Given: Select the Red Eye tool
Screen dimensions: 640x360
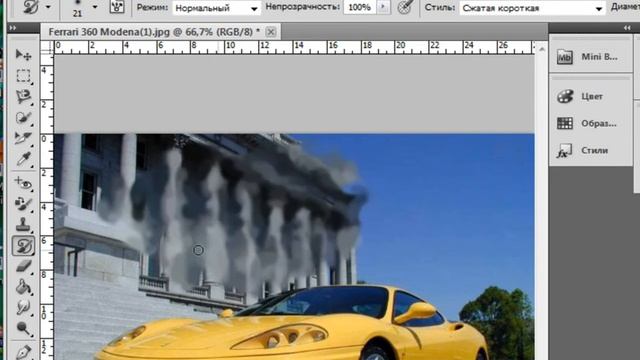Looking at the screenshot, I should click(23, 183).
